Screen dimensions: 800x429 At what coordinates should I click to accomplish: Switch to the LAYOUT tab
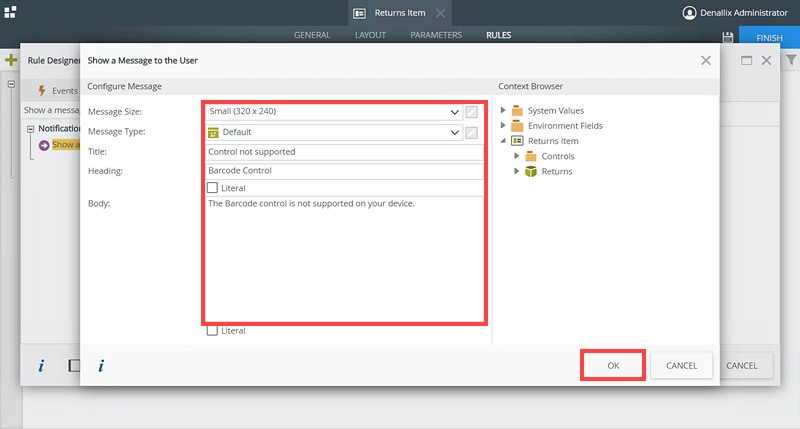(x=370, y=35)
